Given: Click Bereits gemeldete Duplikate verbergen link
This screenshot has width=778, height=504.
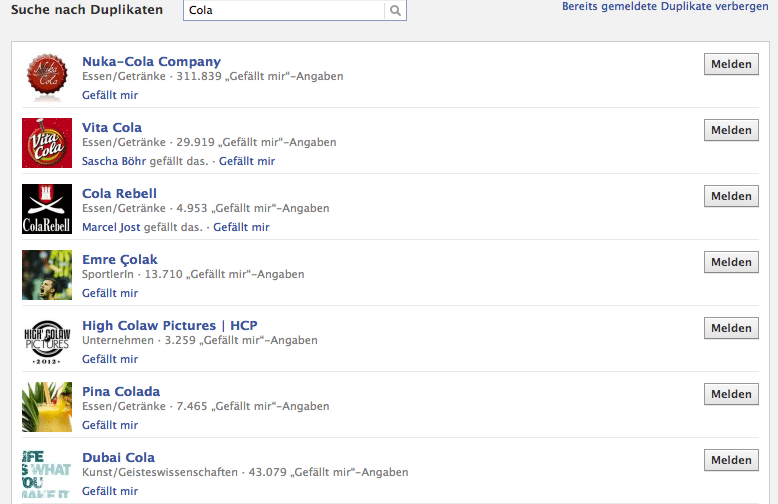Looking at the screenshot, I should (x=665, y=6).
